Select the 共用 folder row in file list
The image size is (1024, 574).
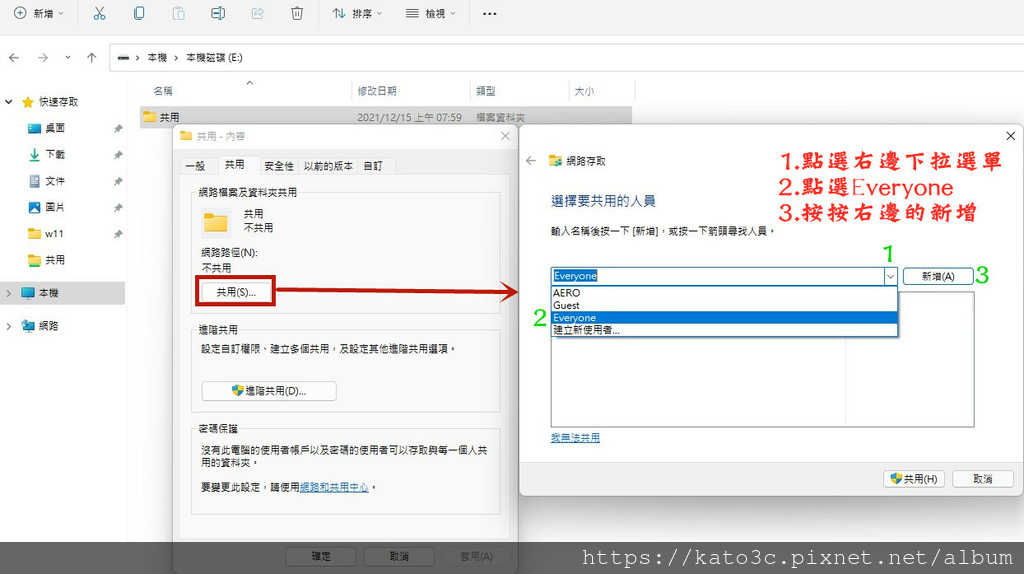tap(386, 117)
